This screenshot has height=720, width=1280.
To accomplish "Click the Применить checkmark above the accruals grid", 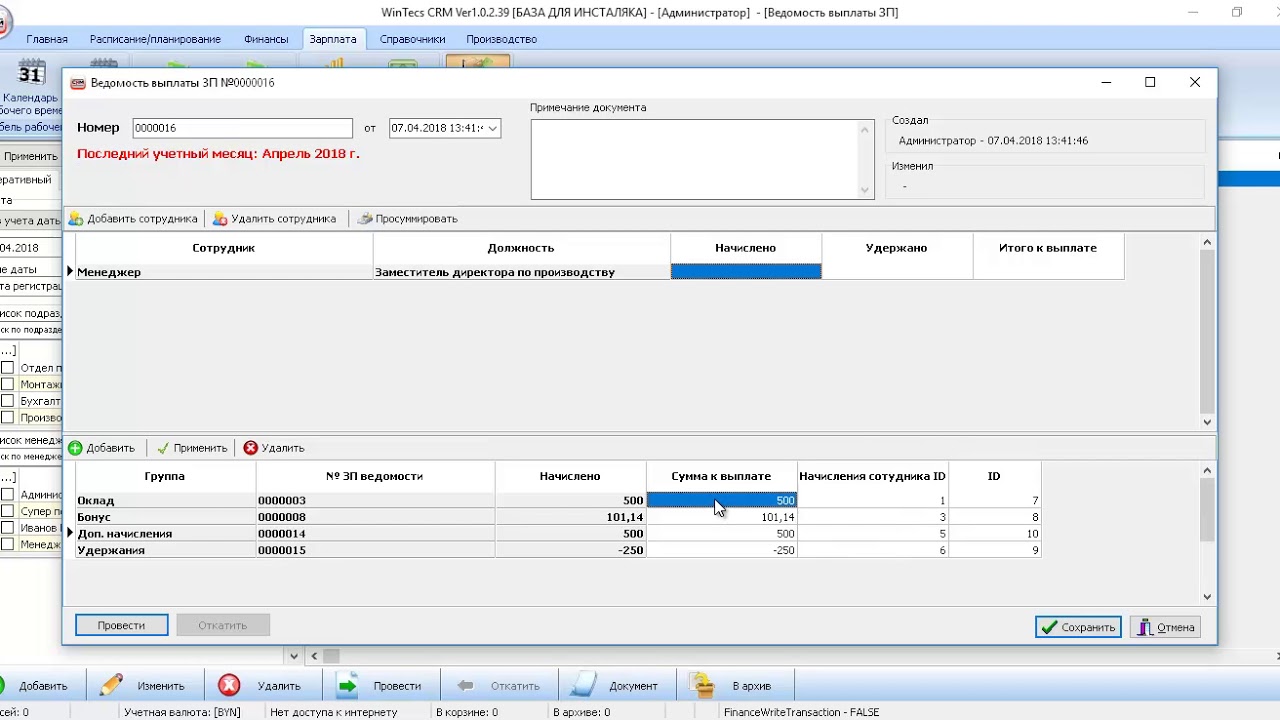I will 162,448.
